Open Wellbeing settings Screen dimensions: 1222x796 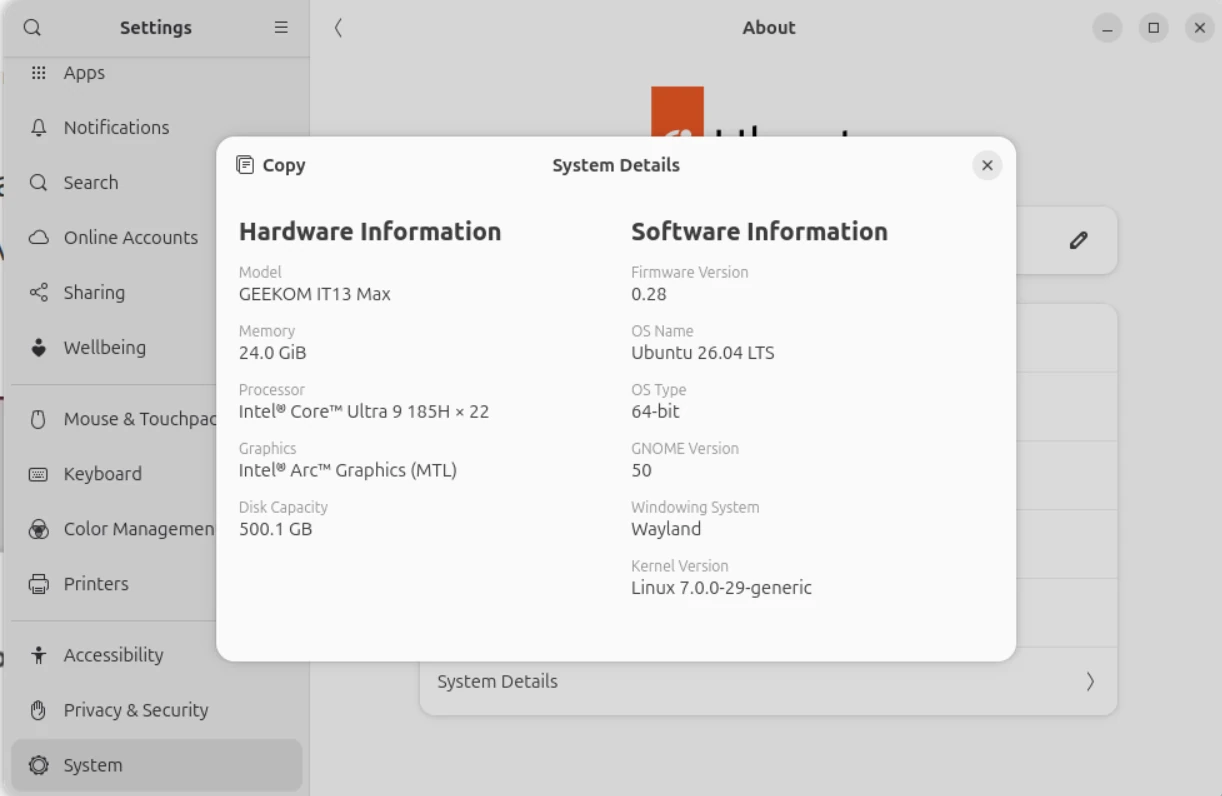pyautogui.click(x=157, y=348)
